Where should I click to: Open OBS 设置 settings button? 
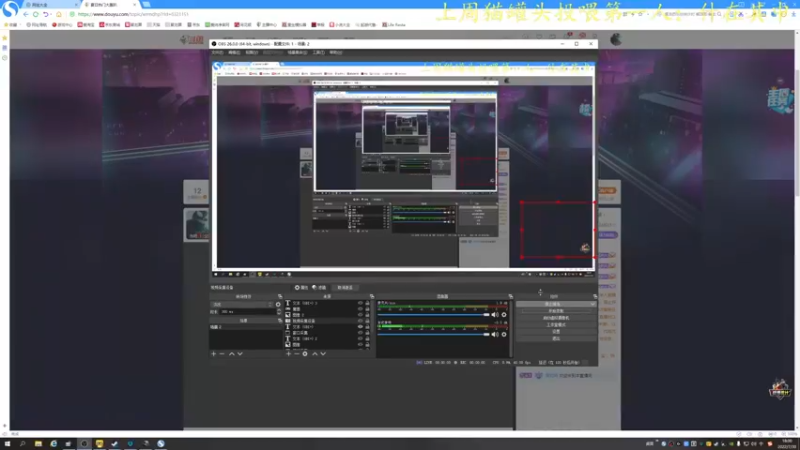click(556, 332)
